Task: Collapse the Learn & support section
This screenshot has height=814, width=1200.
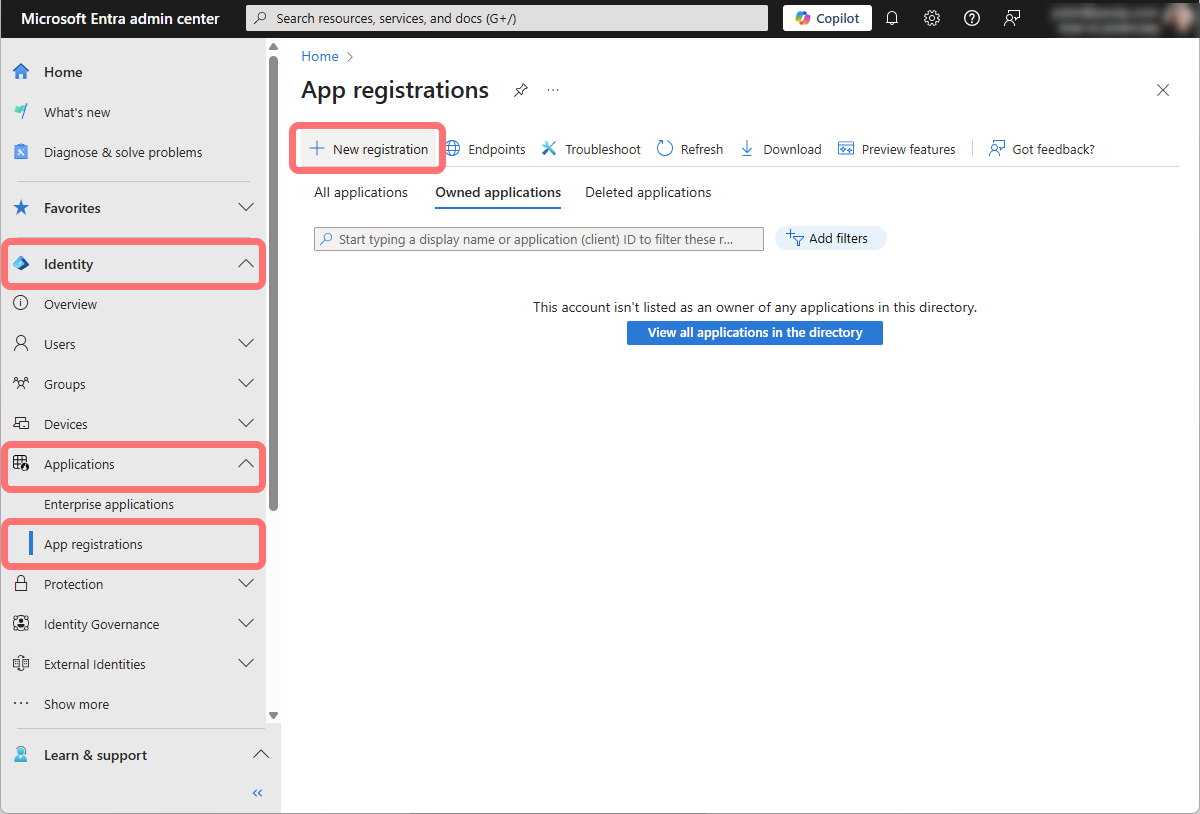Action: (x=259, y=755)
